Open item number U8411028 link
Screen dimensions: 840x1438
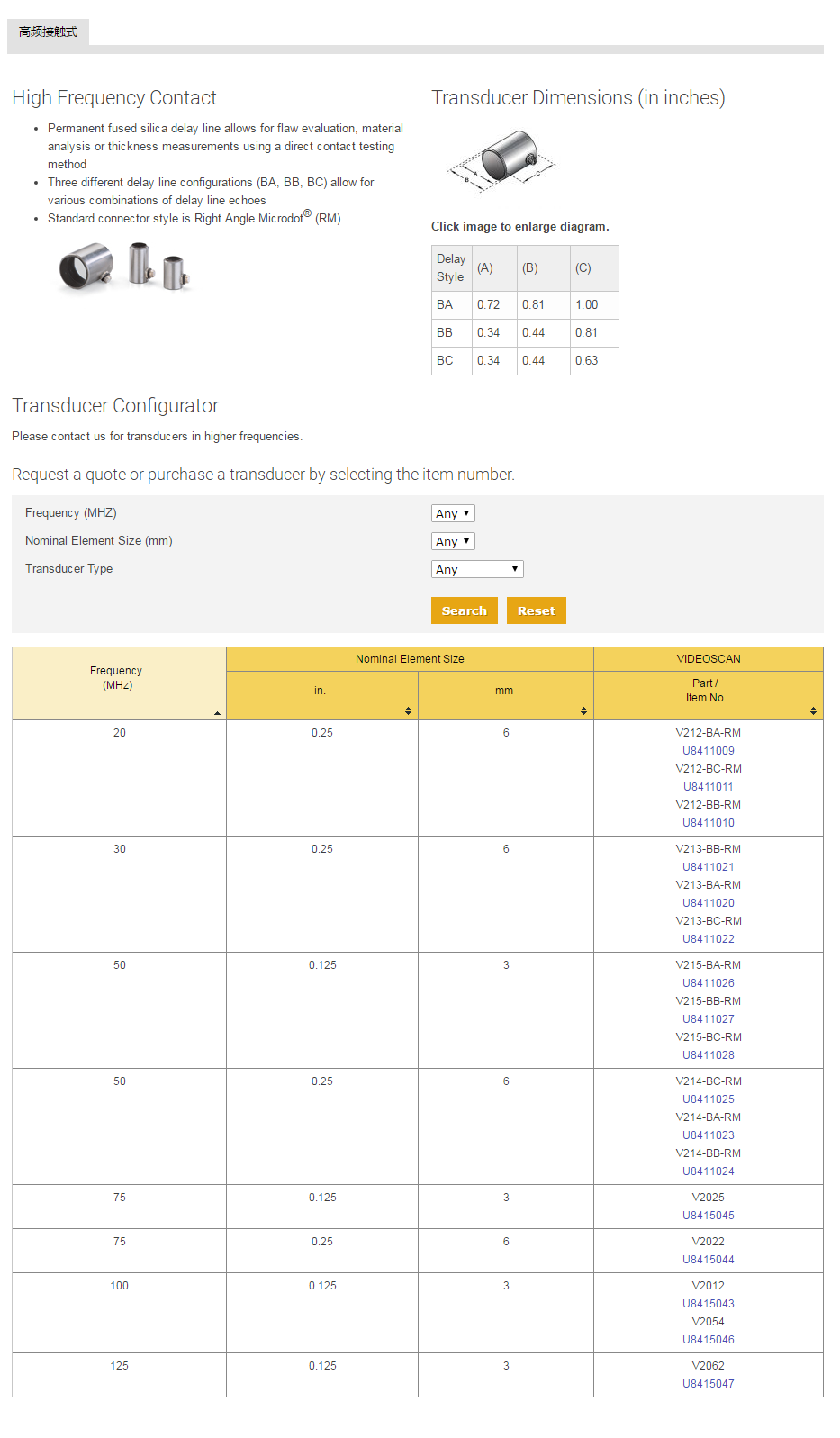tap(709, 1055)
